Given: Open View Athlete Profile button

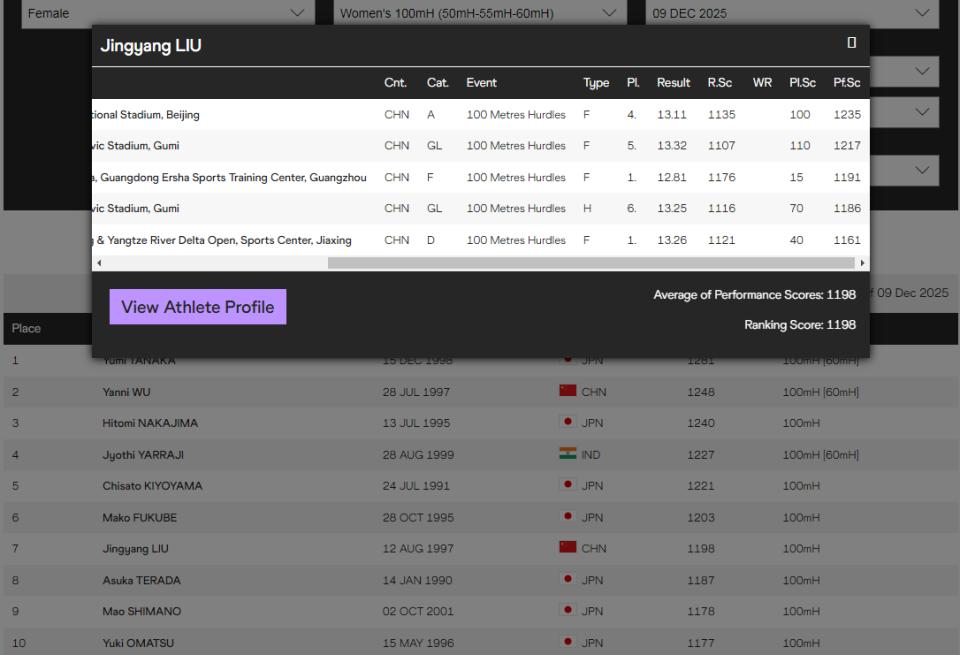Looking at the screenshot, I should coord(198,307).
